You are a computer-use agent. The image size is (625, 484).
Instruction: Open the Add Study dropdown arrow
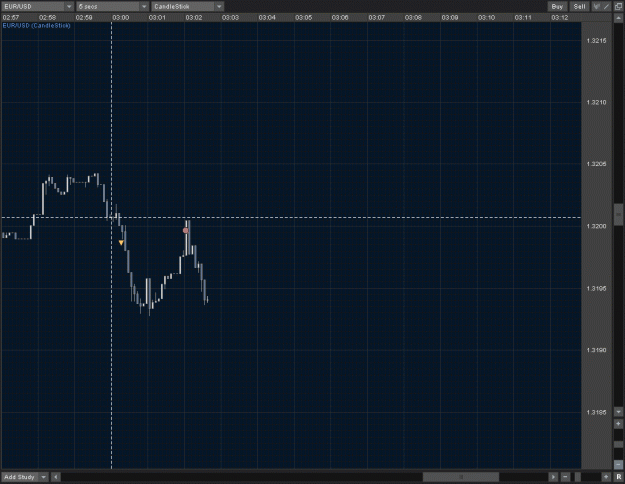[44, 477]
